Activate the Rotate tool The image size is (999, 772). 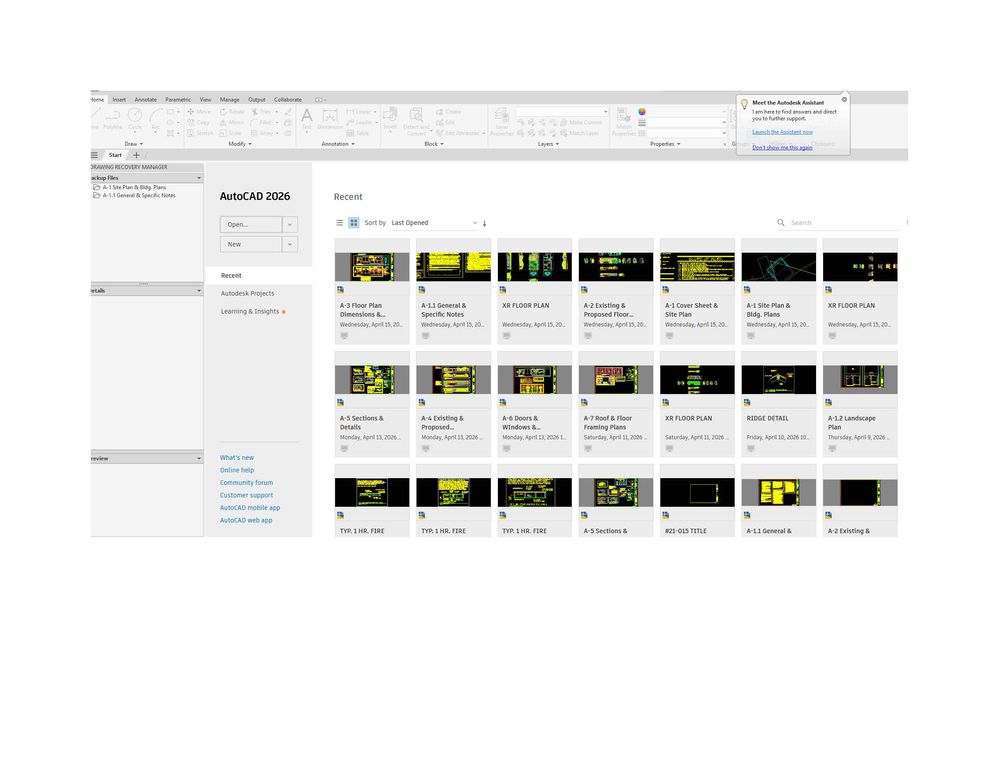pos(232,111)
